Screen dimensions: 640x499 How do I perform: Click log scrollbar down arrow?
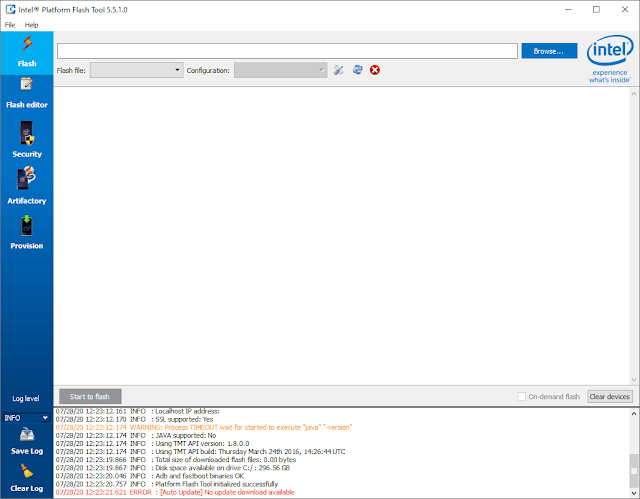[634, 493]
